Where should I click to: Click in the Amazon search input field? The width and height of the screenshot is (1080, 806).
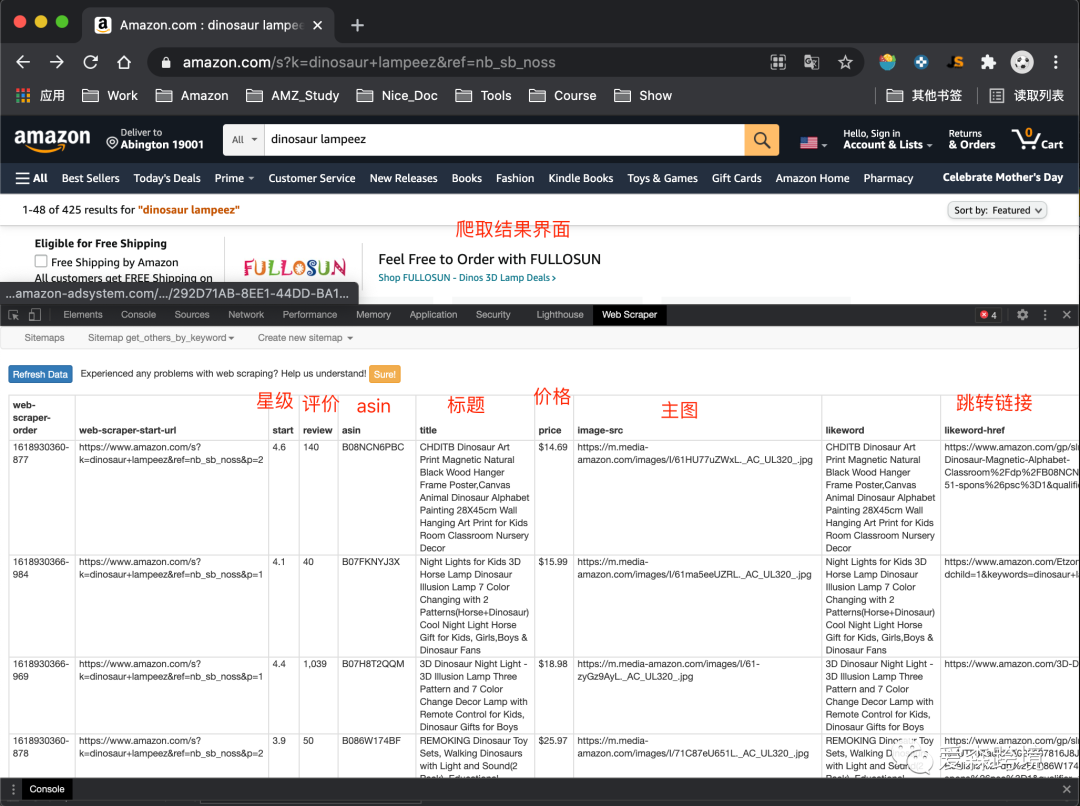[504, 140]
